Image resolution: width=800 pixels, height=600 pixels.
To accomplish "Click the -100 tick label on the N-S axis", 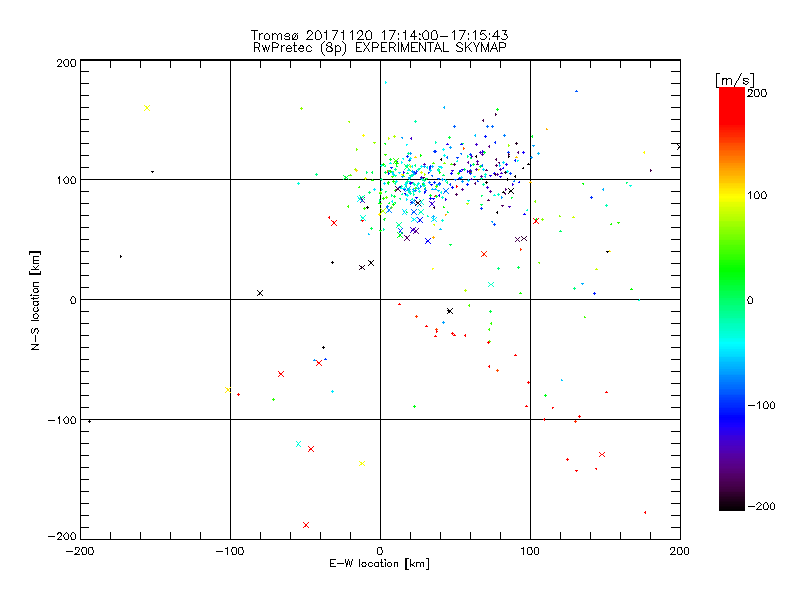I will [62, 420].
